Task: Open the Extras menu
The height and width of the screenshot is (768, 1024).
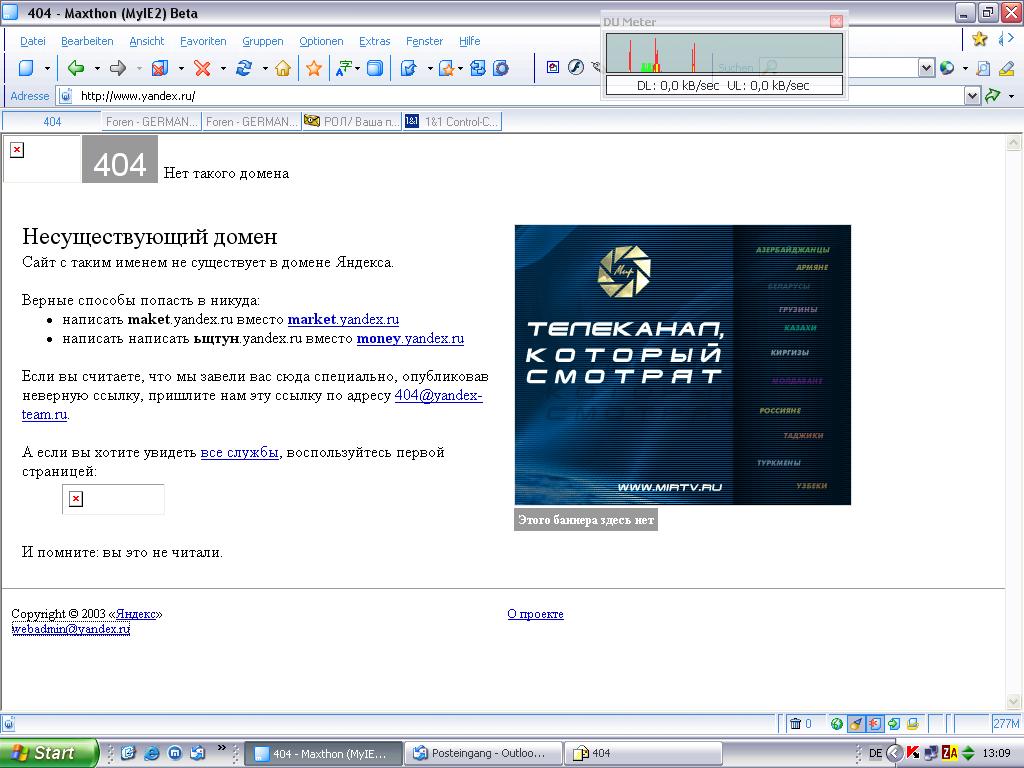Action: 374,40
